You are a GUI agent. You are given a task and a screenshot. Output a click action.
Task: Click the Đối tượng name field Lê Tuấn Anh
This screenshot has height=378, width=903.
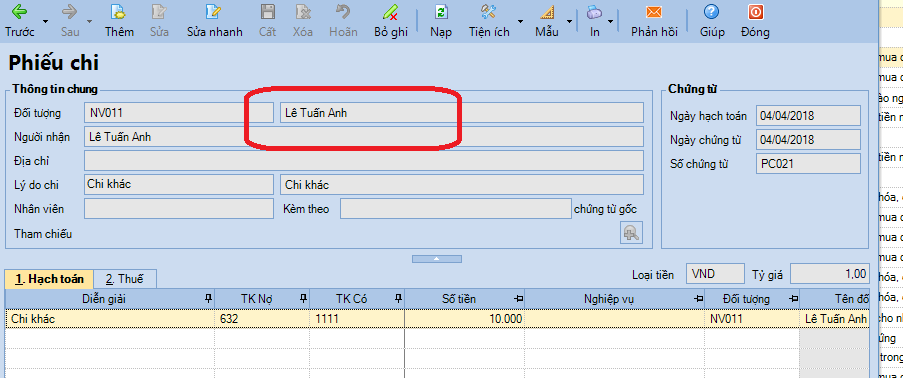coord(462,113)
